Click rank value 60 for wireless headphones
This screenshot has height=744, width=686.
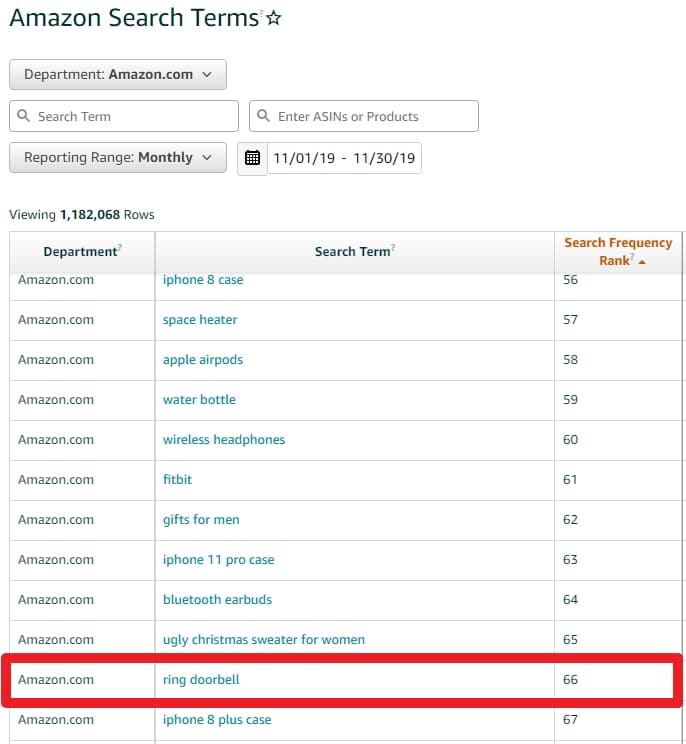point(570,440)
